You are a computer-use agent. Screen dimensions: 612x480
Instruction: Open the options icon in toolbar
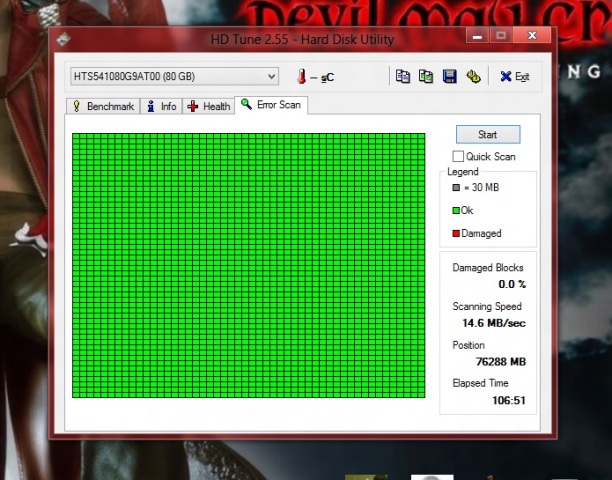[x=473, y=77]
